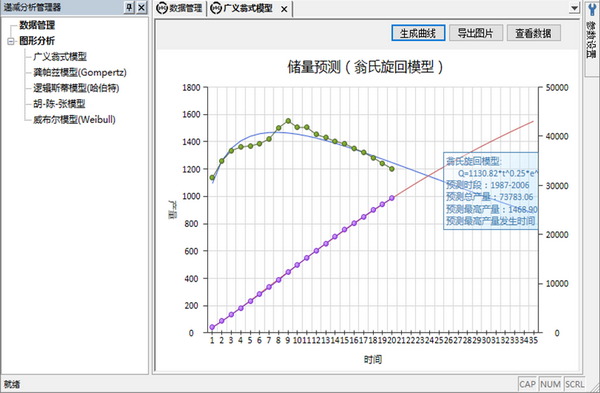The image size is (600, 393).
Task: Click the 查看数据 button
Action: pos(534,33)
